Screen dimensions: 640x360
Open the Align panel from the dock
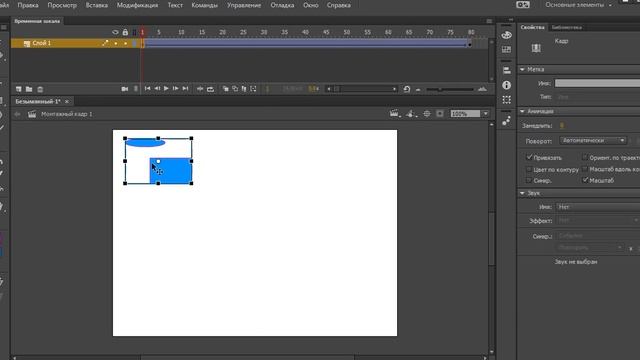pos(507,70)
